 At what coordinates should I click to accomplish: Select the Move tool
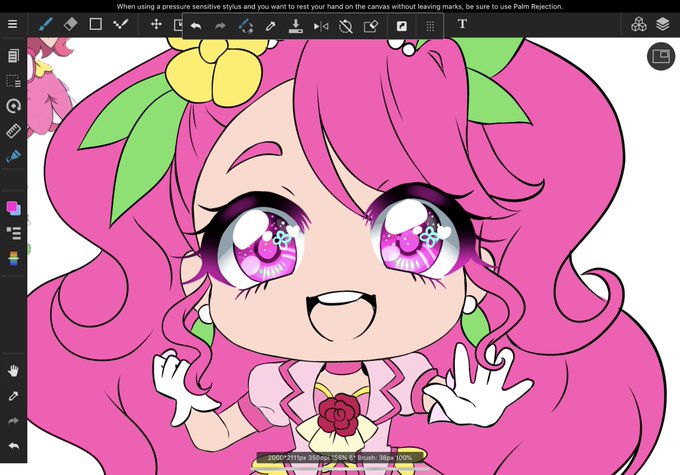tap(156, 24)
